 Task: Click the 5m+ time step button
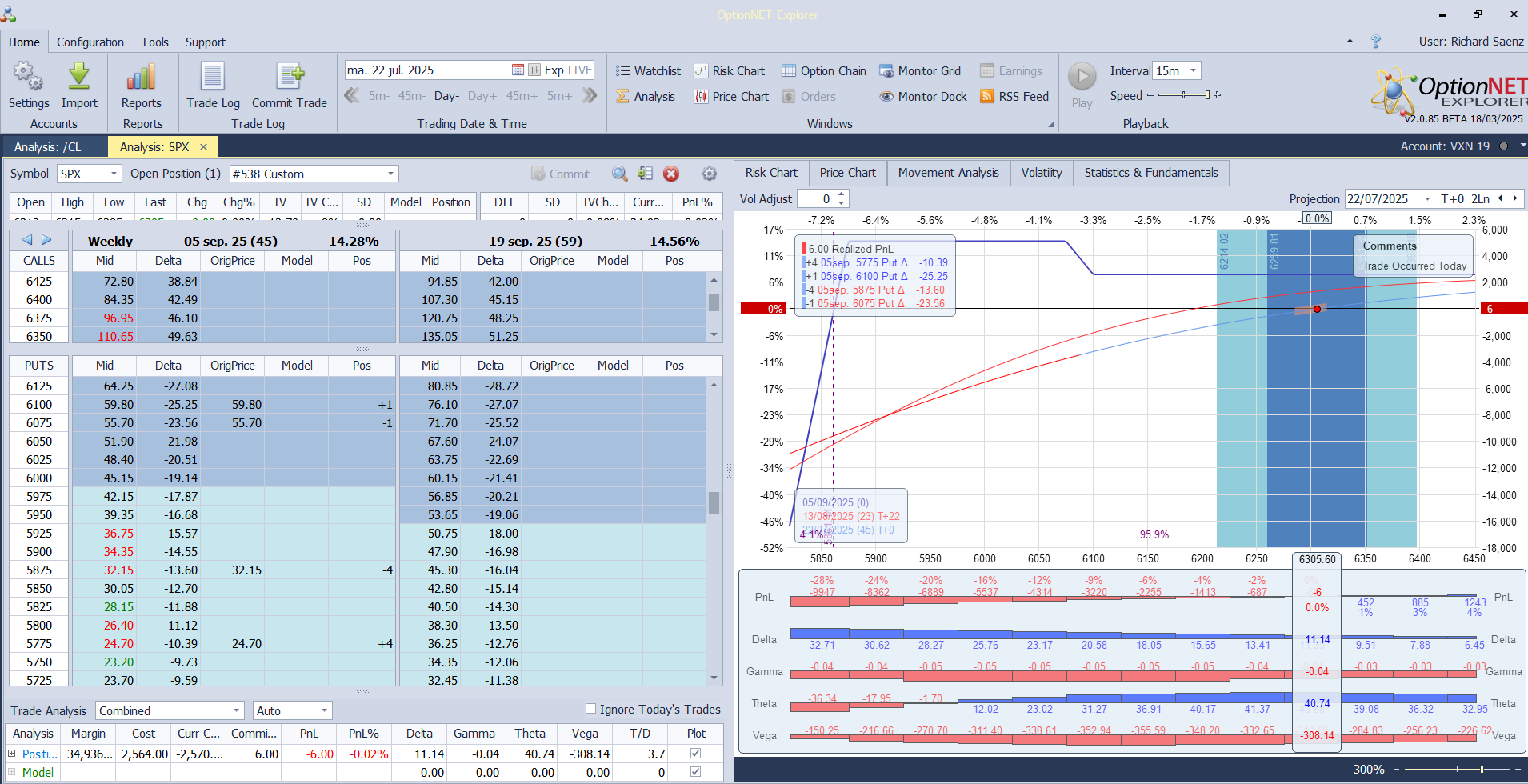click(559, 96)
